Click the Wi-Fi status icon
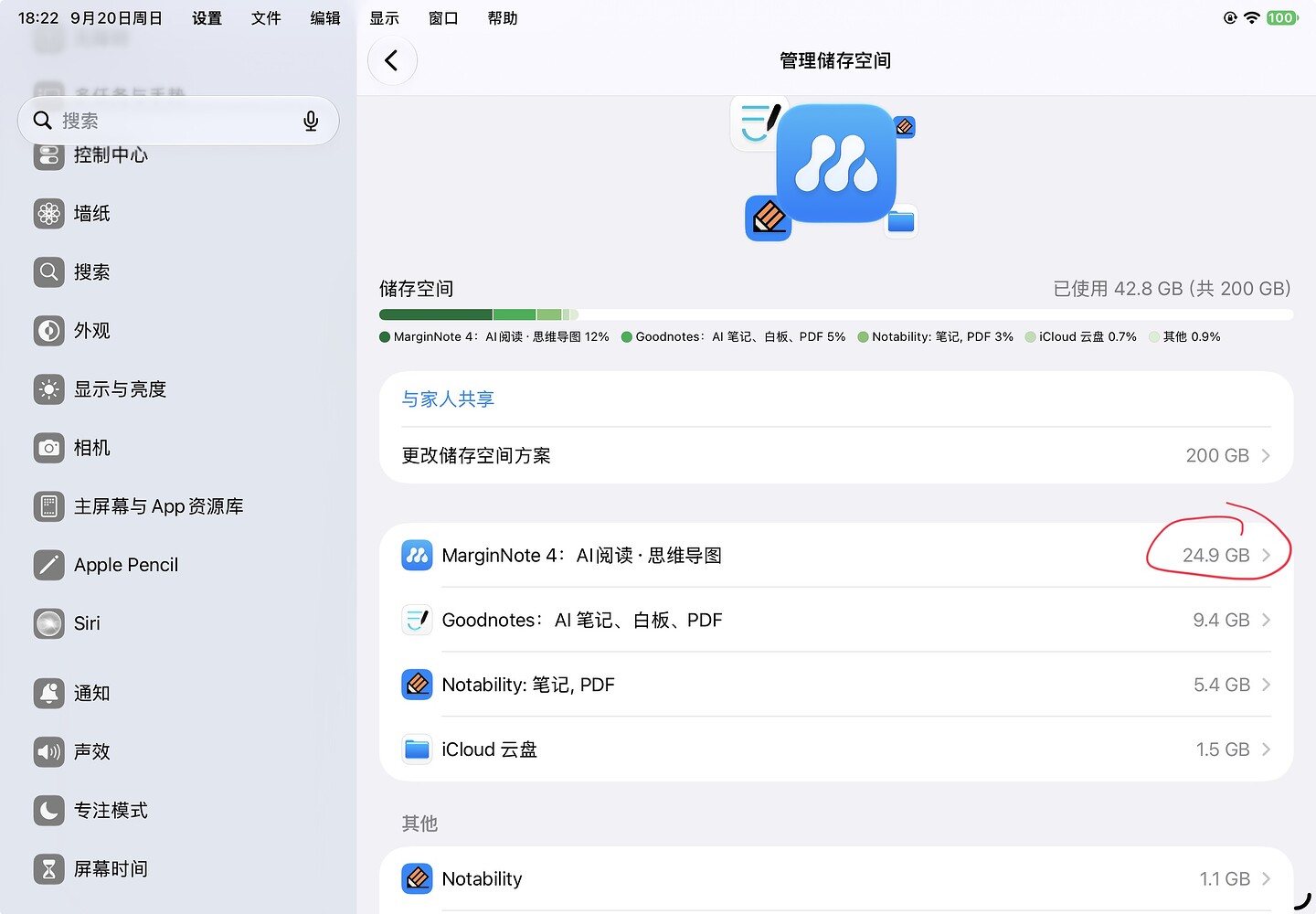Viewport: 1316px width, 914px height. coord(1252,18)
